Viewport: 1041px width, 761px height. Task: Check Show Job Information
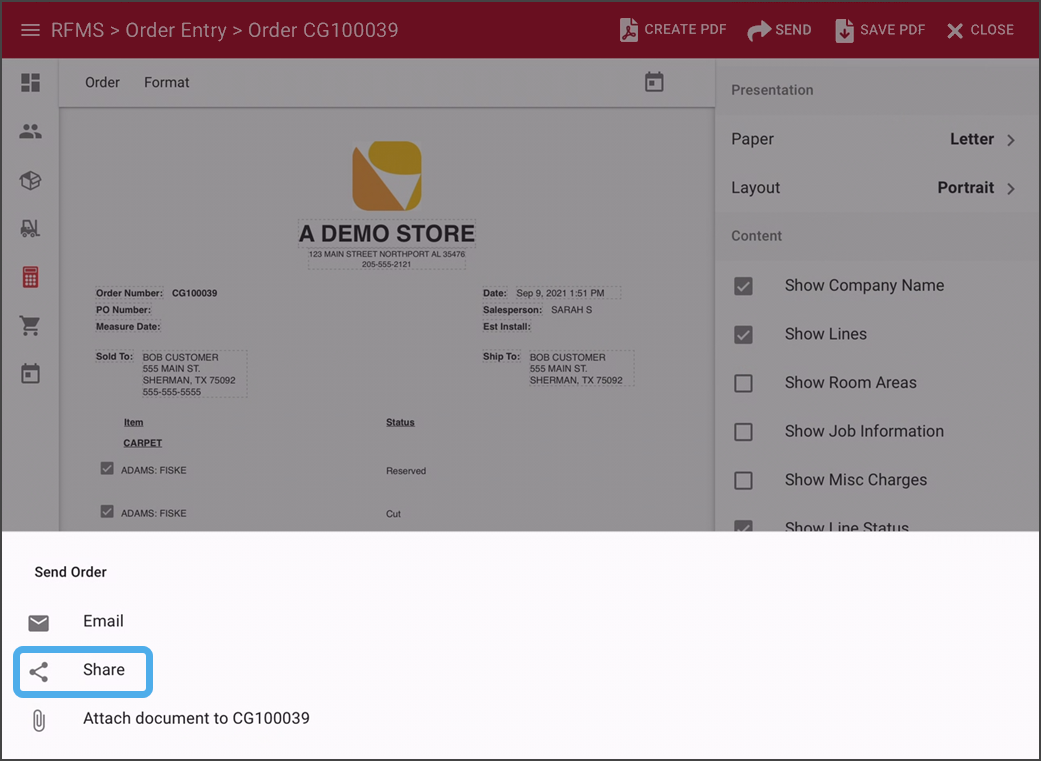743,432
